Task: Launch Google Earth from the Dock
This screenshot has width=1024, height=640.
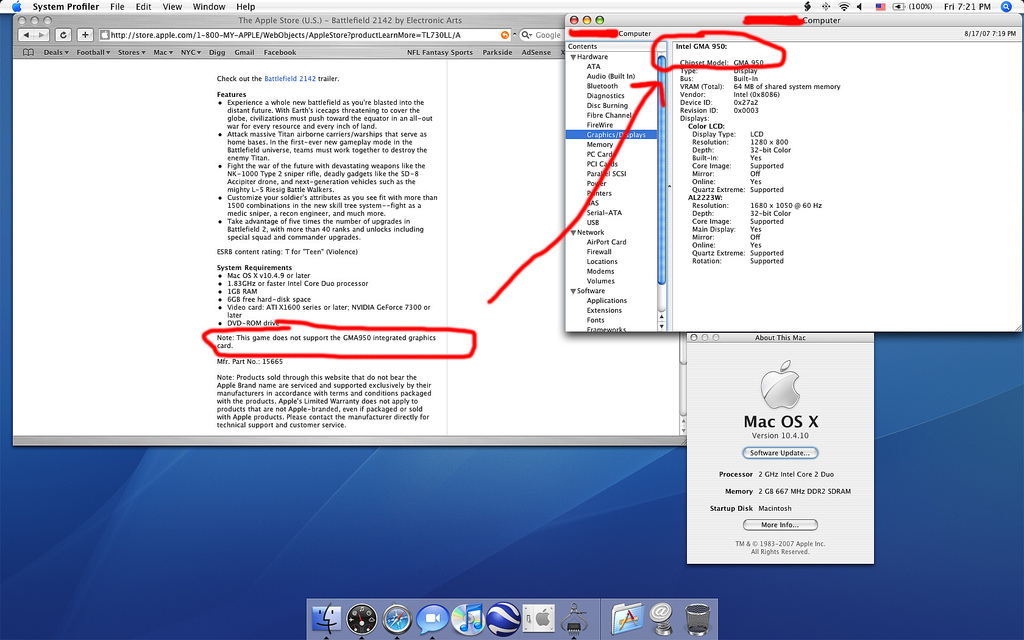Action: tap(503, 618)
